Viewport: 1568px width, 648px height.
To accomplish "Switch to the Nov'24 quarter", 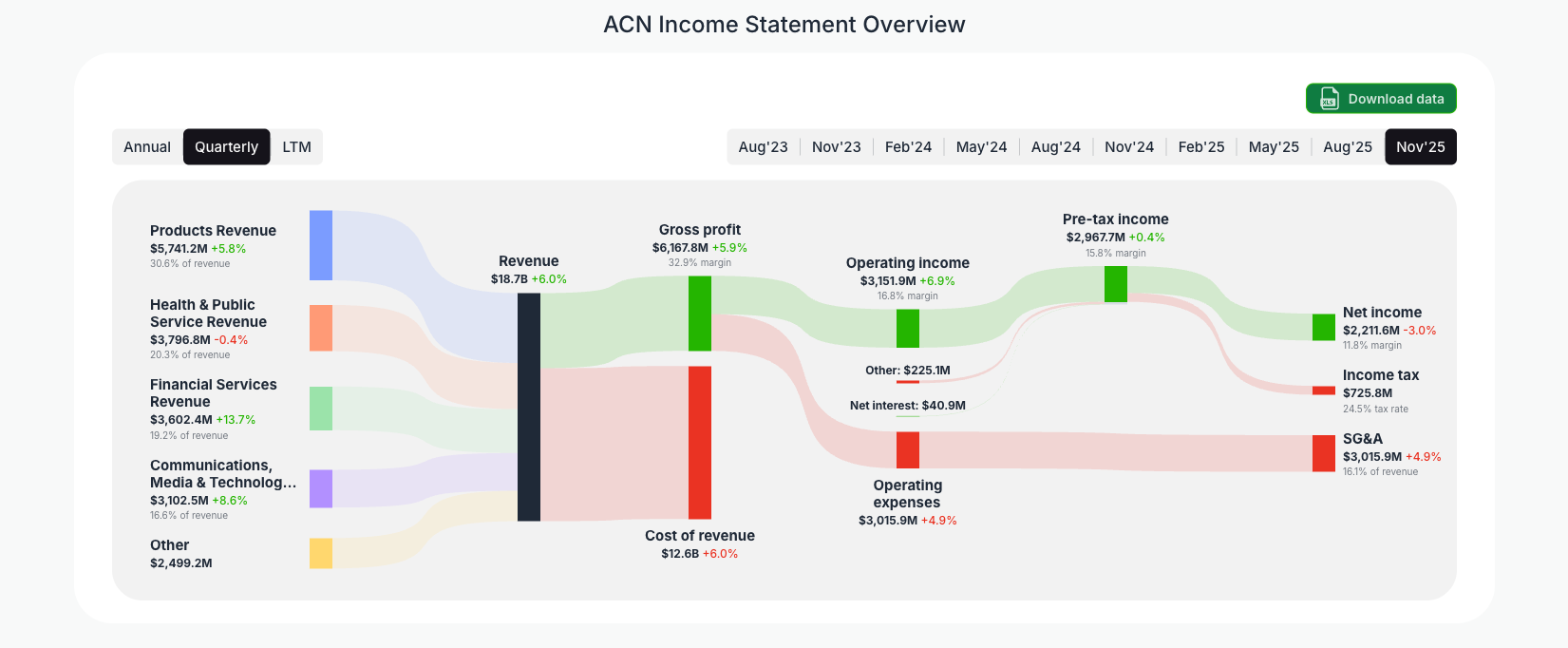I will click(1129, 146).
